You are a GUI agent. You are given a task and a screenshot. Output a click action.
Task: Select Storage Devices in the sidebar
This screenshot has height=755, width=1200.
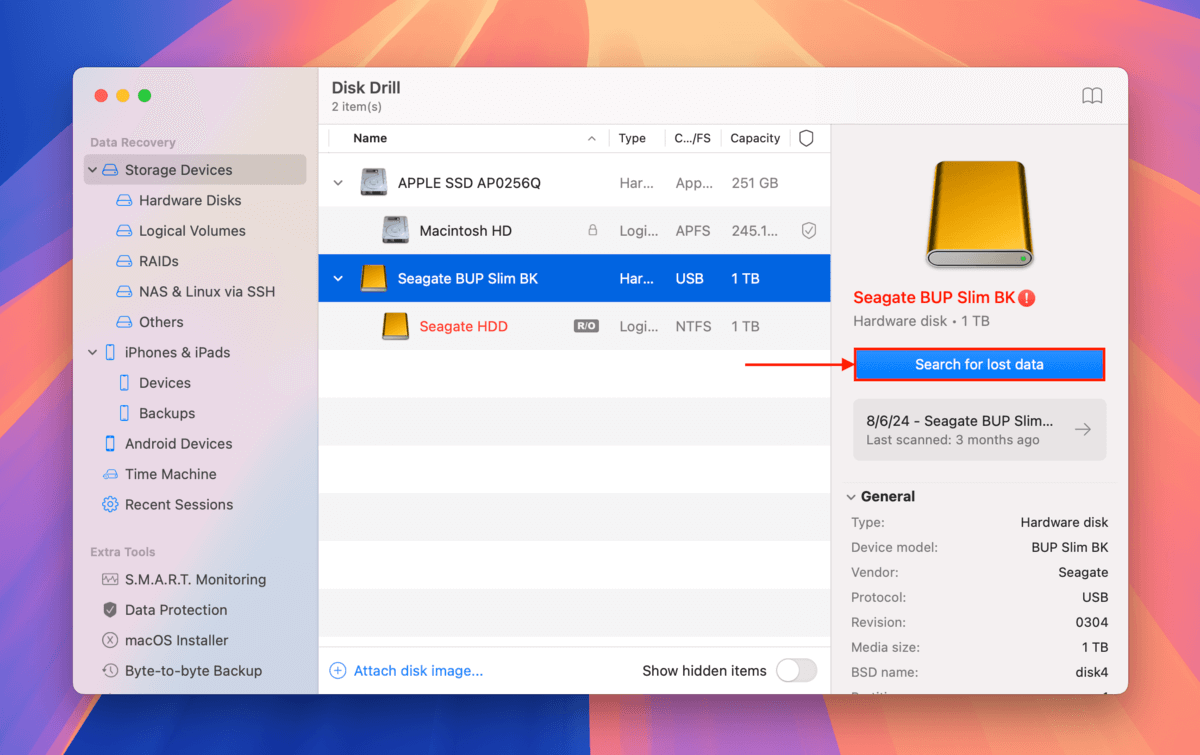point(195,170)
